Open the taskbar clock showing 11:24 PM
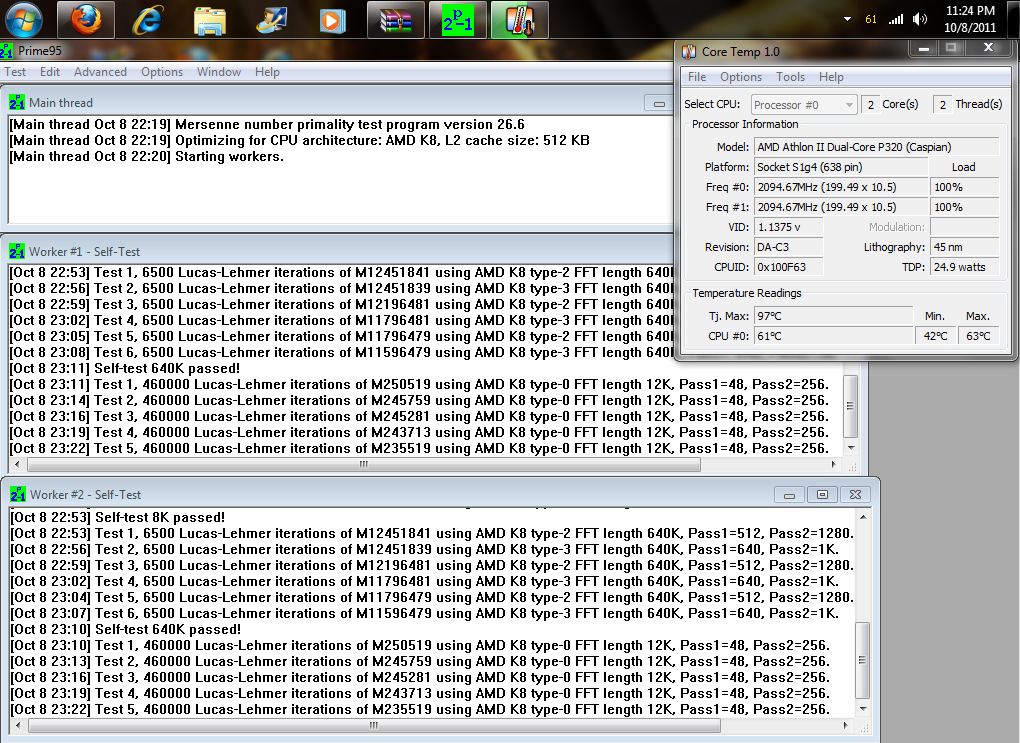This screenshot has width=1020, height=743. [970, 19]
